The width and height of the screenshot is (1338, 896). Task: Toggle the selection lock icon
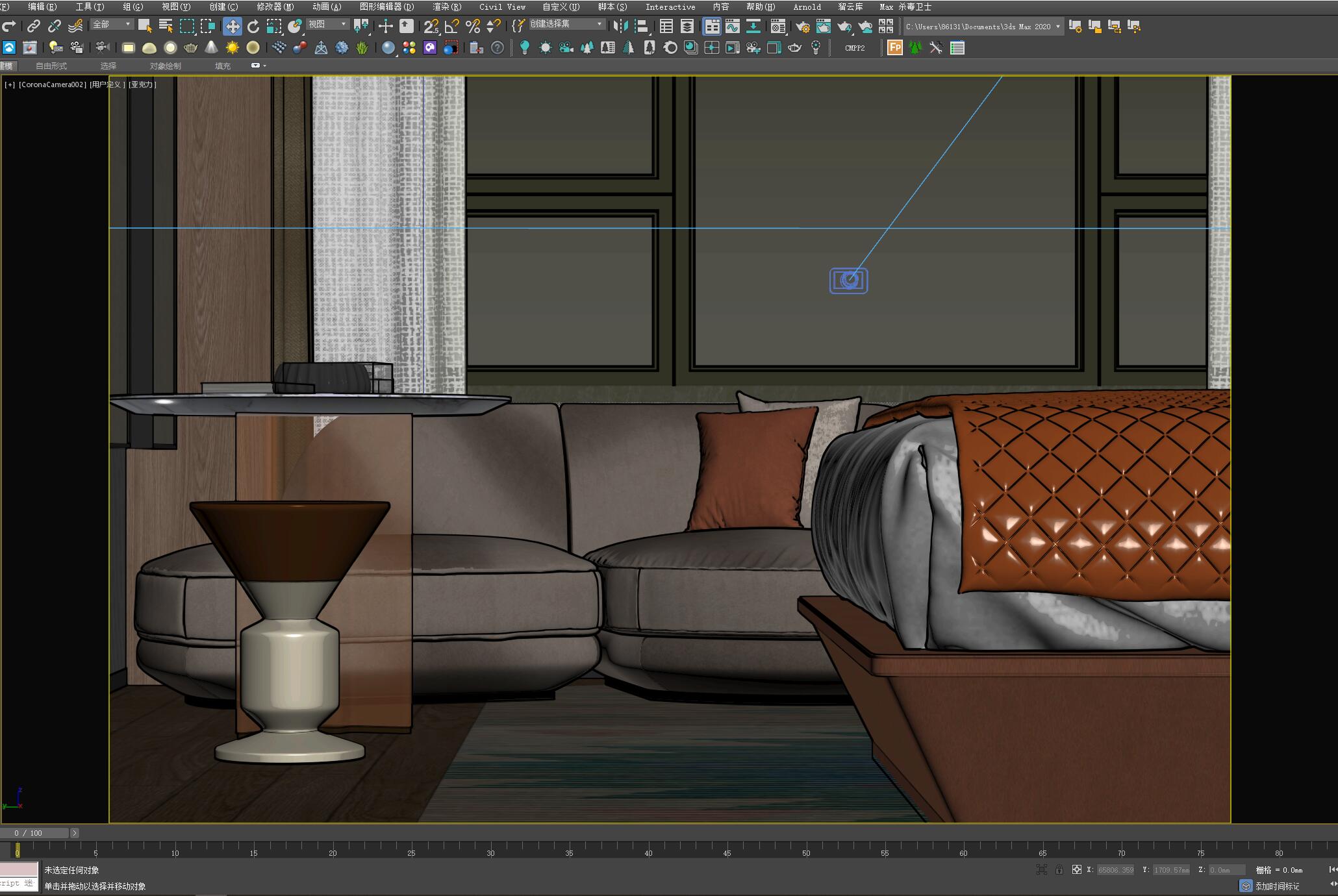coord(1059,869)
